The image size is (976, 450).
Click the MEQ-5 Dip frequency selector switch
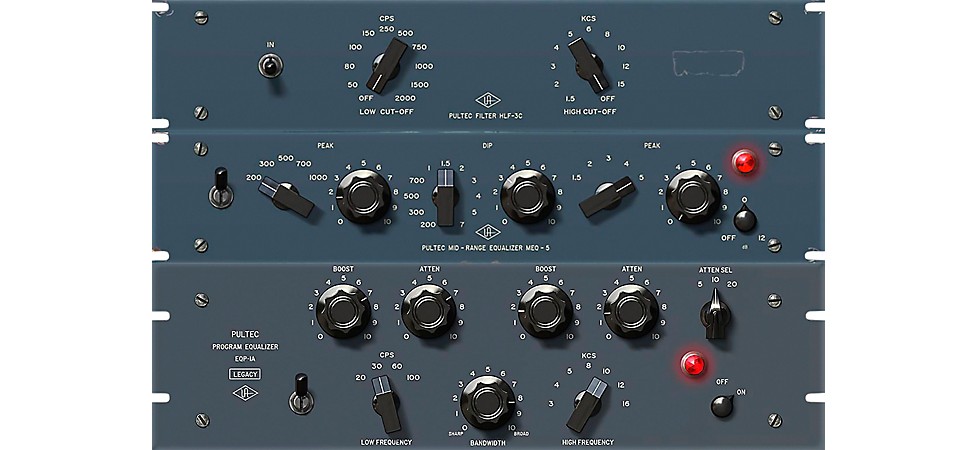click(446, 198)
